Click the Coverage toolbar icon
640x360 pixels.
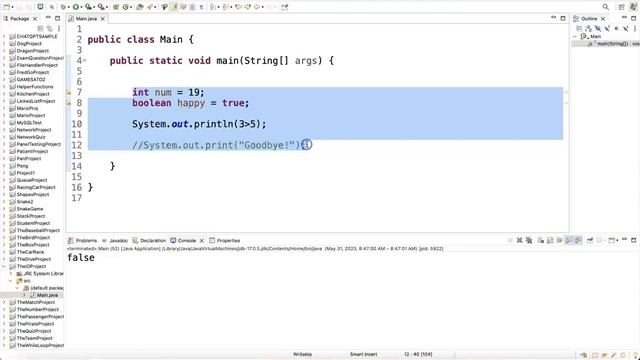(88, 7)
